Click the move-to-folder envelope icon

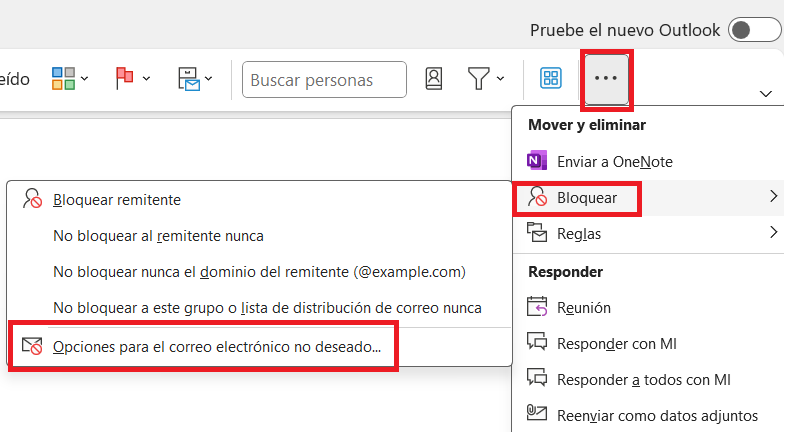[188, 79]
